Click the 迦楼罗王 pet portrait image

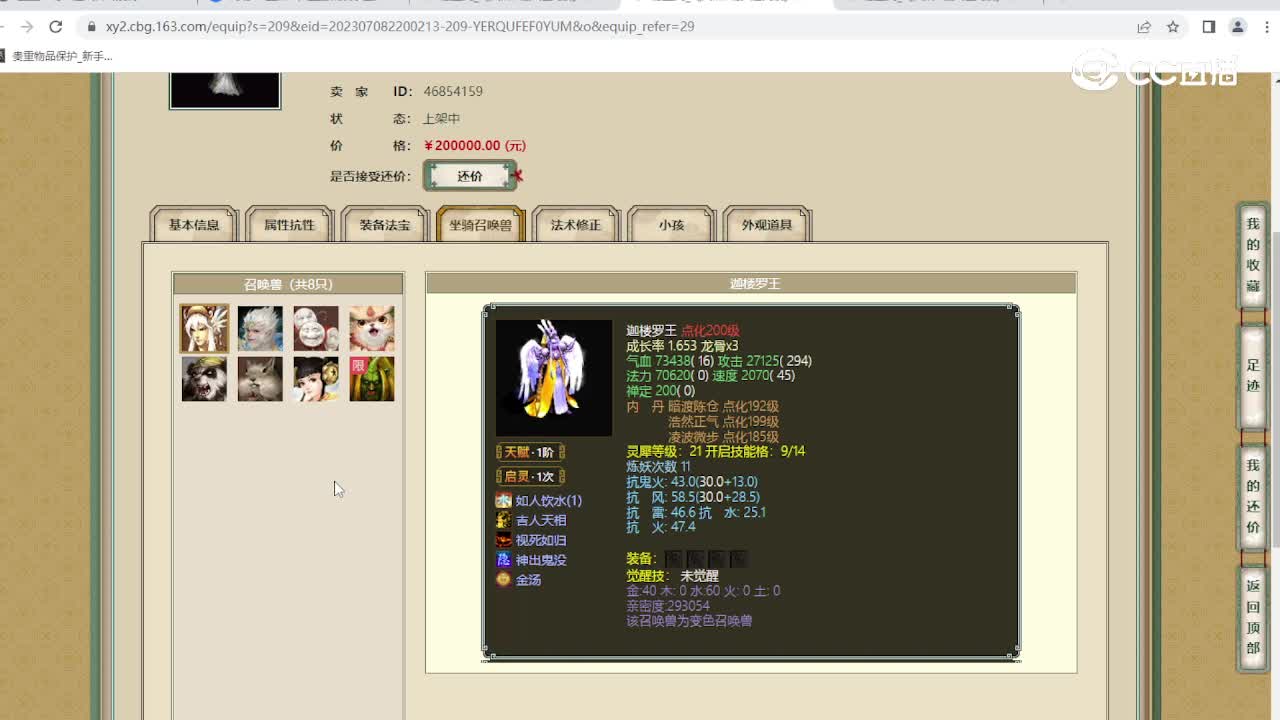[x=554, y=378]
